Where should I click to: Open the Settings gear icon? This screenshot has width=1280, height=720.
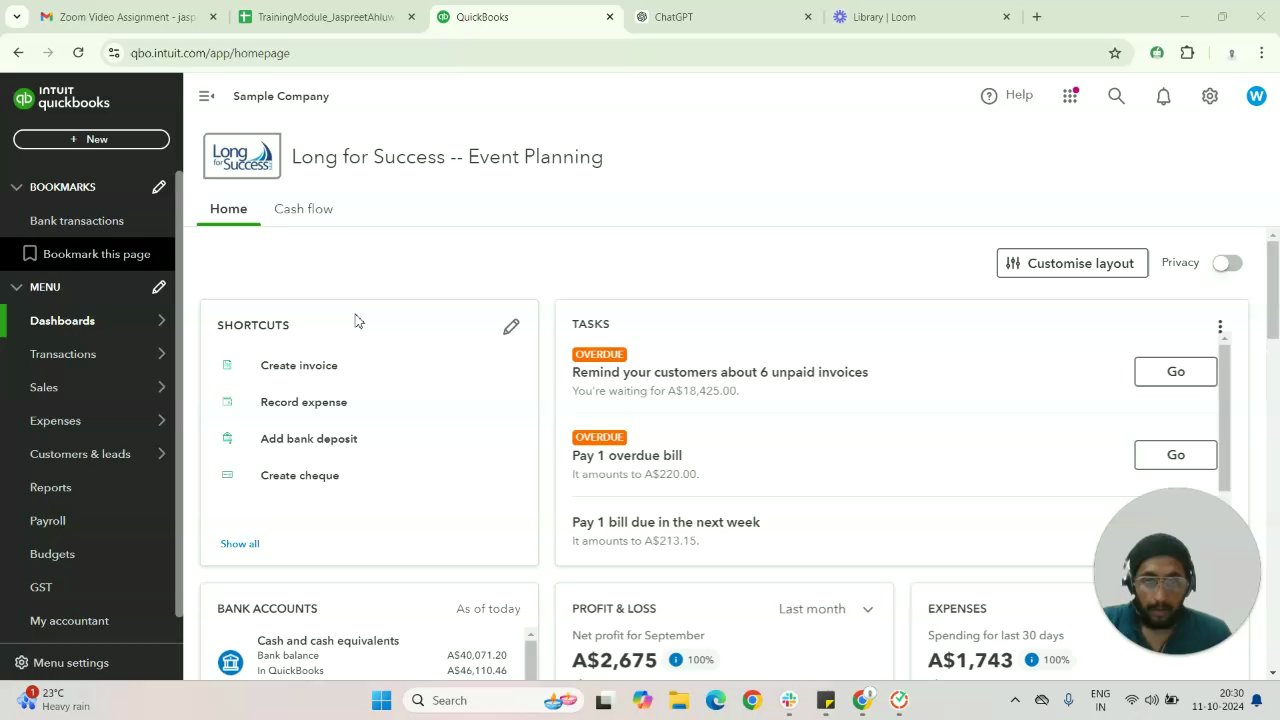tap(1210, 96)
